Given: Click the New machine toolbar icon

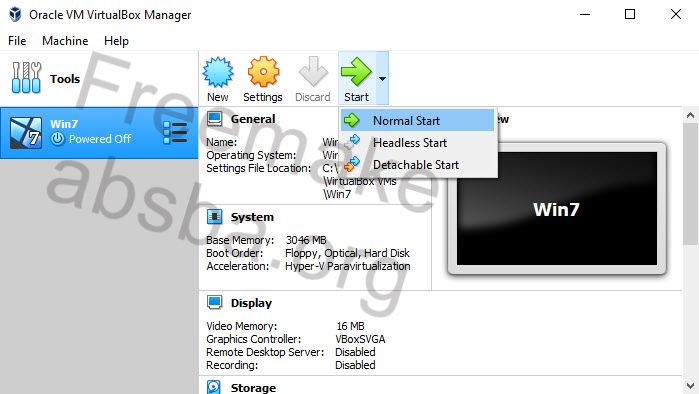Looking at the screenshot, I should [218, 79].
